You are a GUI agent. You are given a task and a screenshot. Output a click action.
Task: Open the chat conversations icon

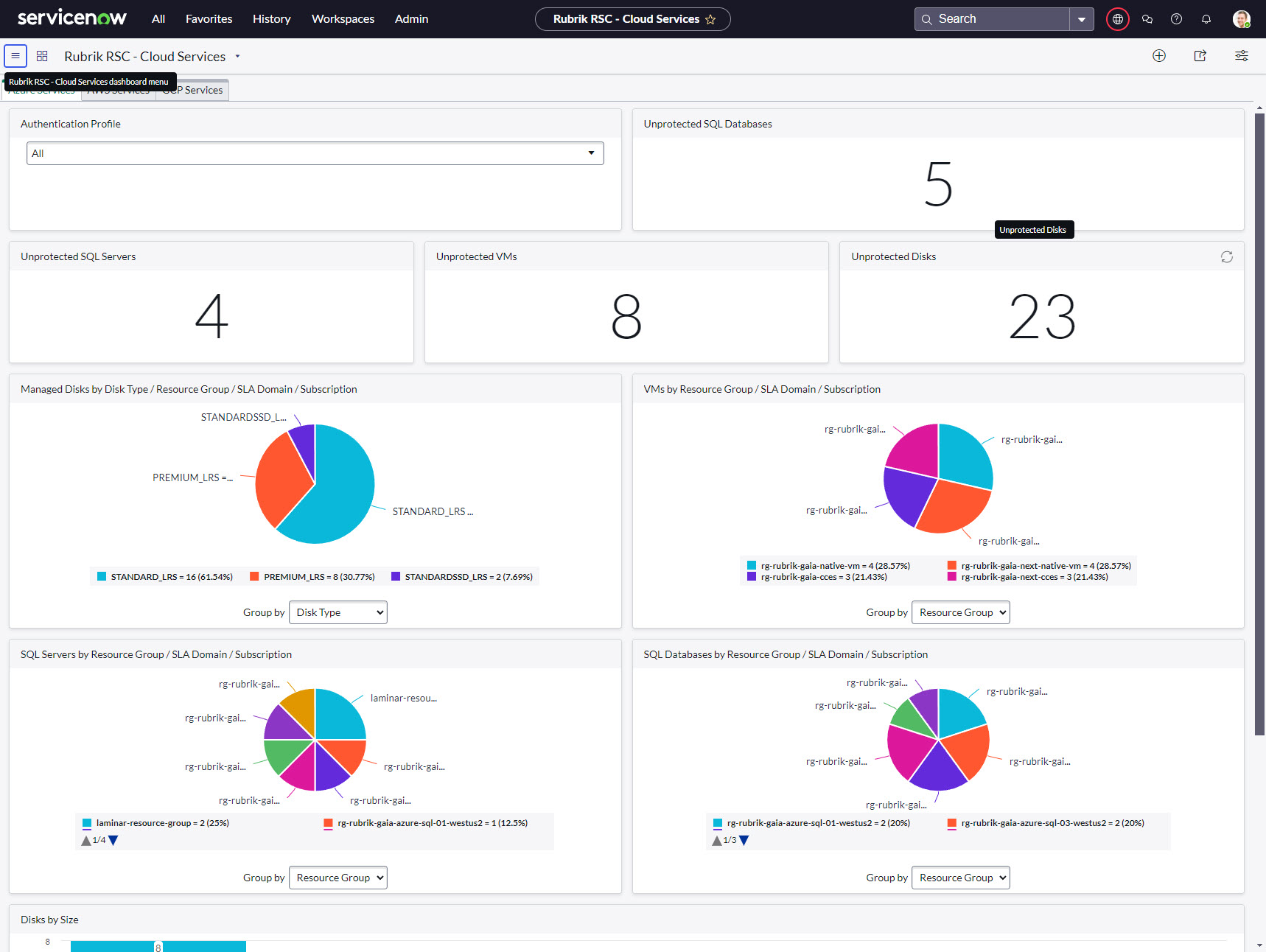point(1147,19)
